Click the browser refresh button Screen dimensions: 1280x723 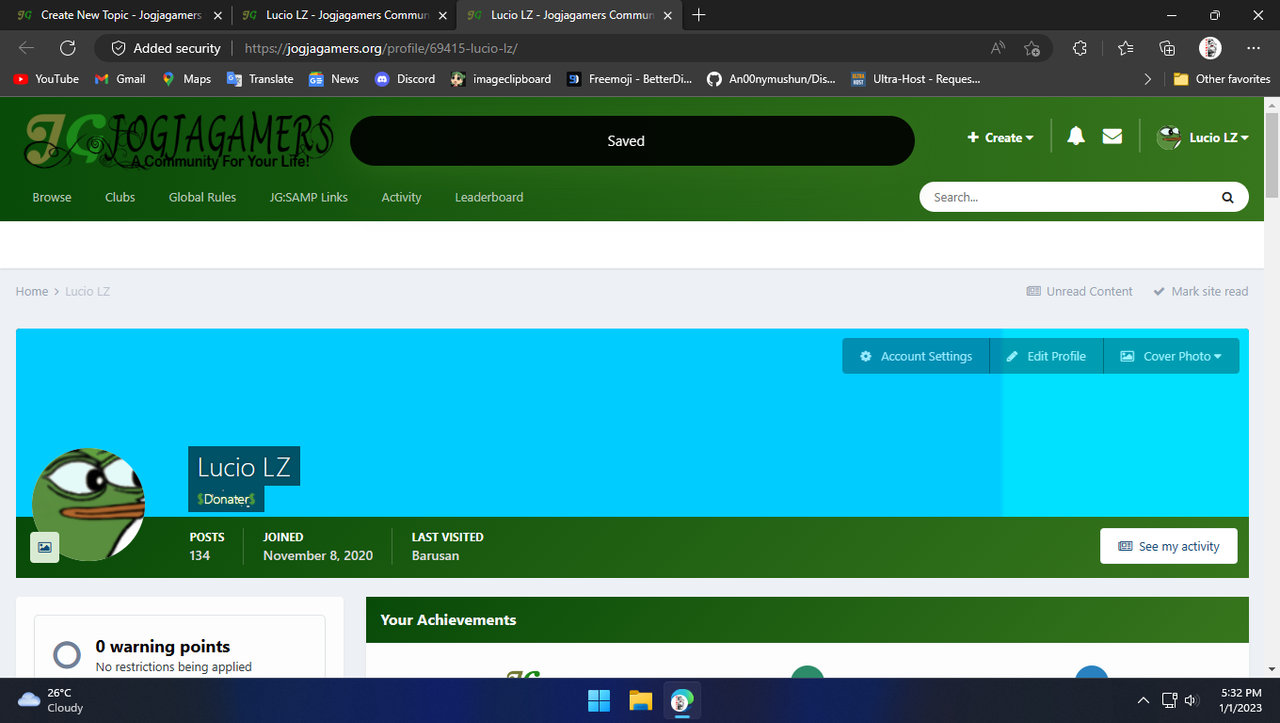(x=67, y=48)
